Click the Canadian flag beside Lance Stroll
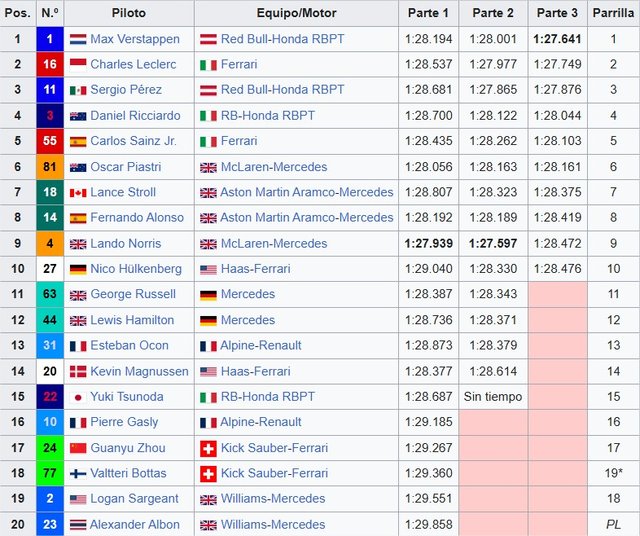 pyautogui.click(x=78, y=193)
